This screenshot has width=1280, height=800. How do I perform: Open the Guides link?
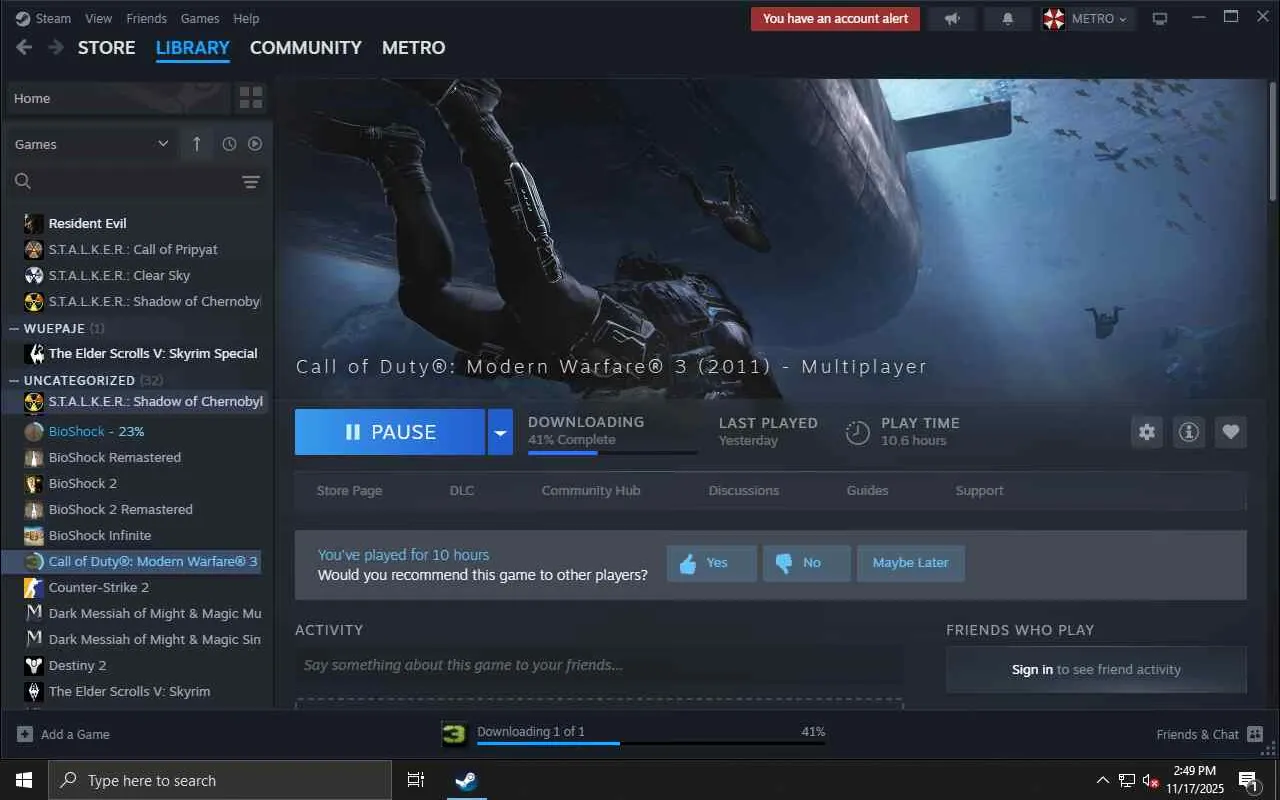coord(867,490)
